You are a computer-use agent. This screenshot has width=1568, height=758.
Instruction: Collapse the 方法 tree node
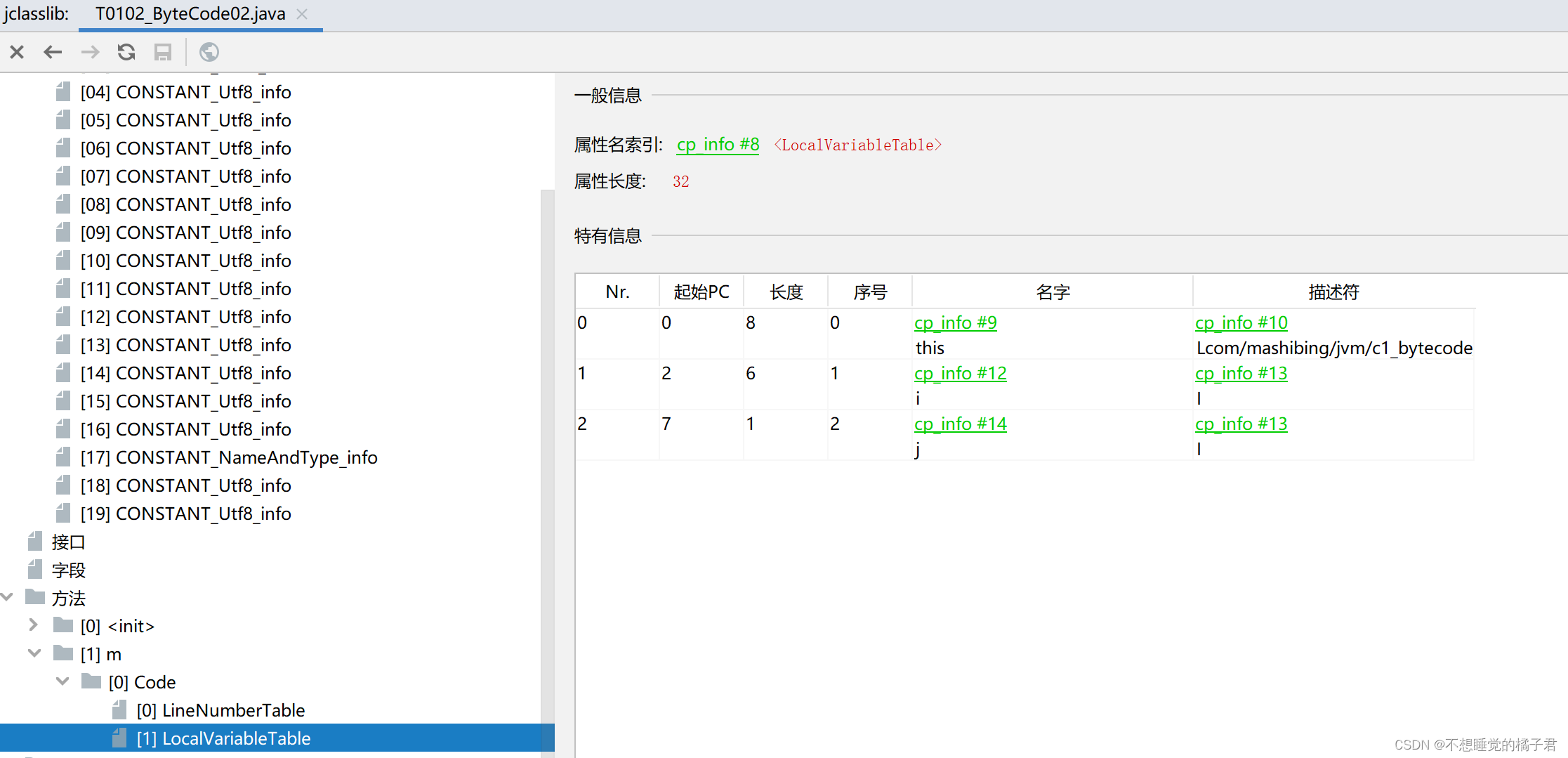(x=7, y=597)
